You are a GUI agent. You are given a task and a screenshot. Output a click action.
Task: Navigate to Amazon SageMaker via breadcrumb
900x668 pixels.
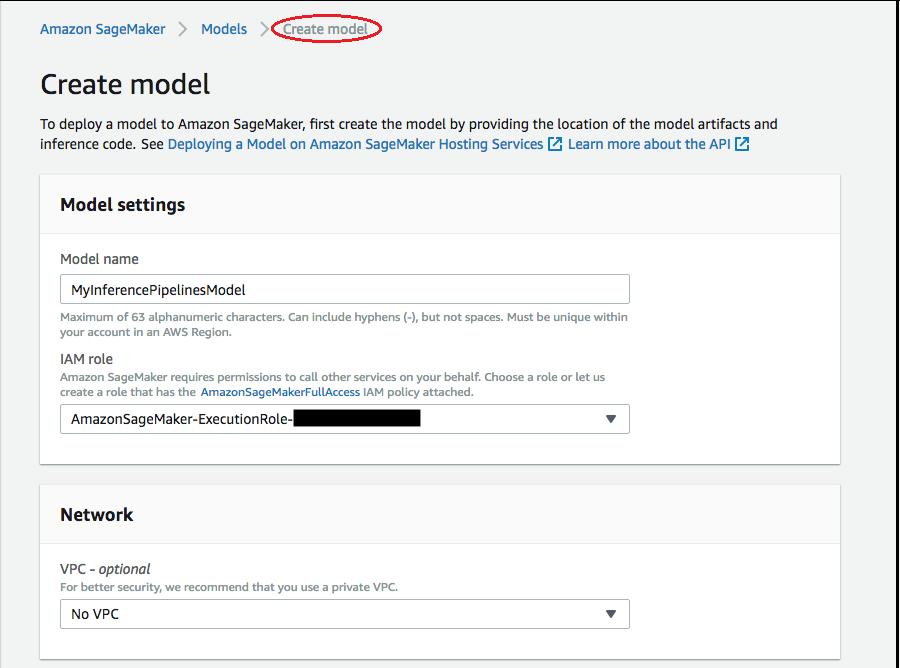(x=102, y=29)
